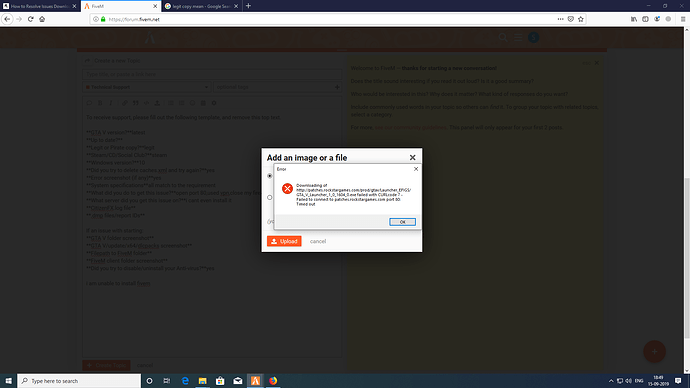Open File Explorer from taskbar
Viewport: 690px width, 388px height.
[202, 381]
